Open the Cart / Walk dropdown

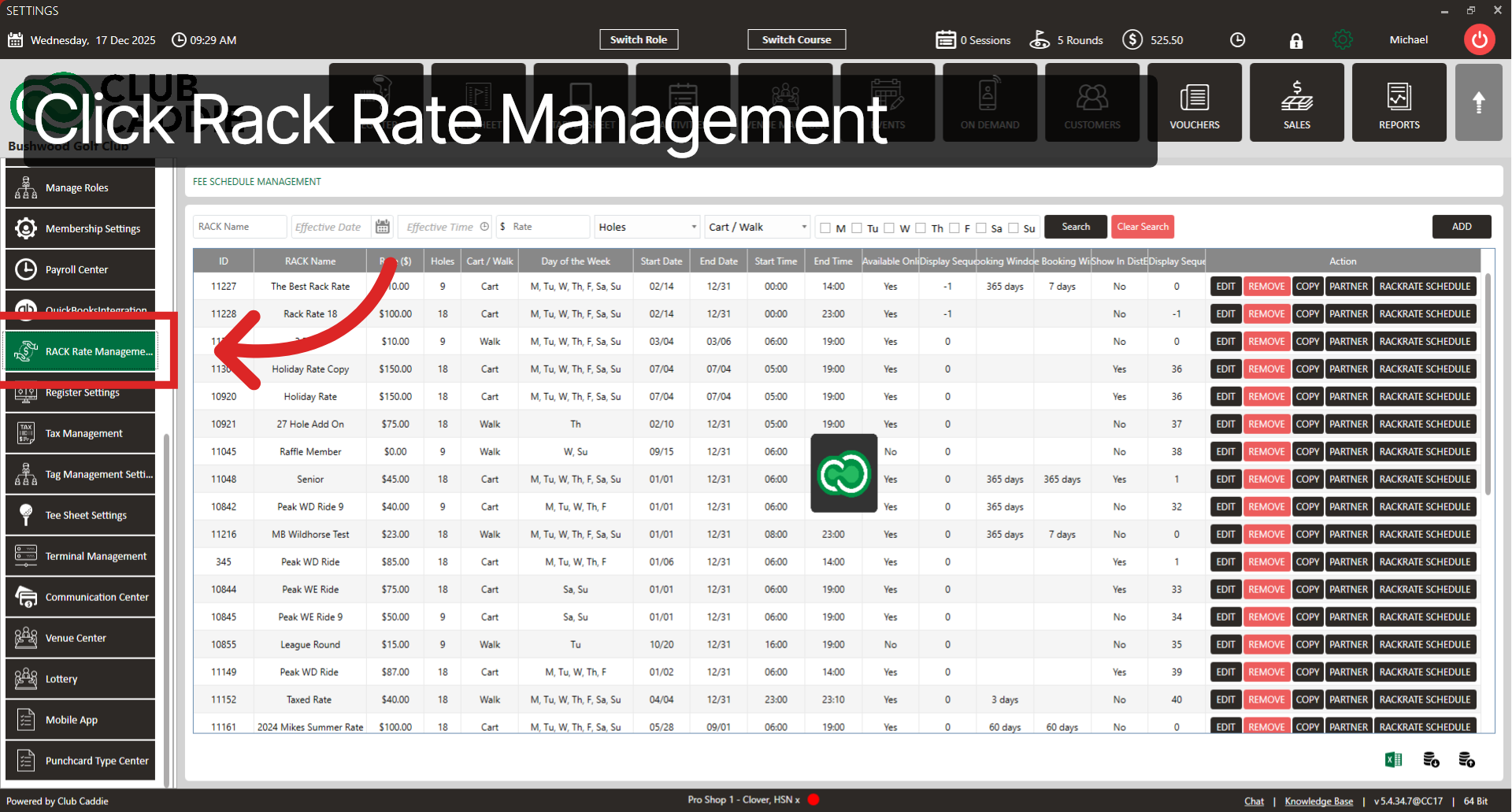tap(757, 227)
